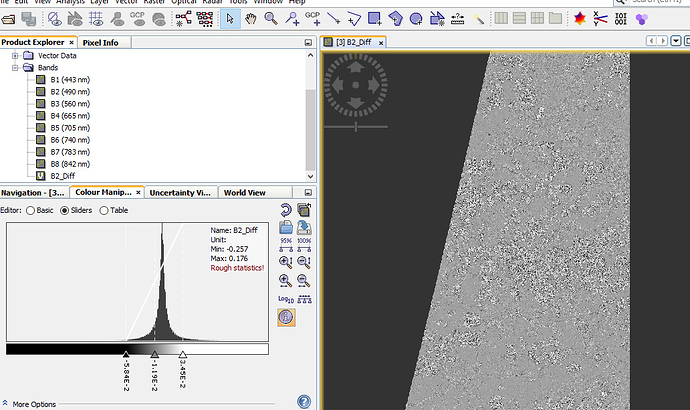The height and width of the screenshot is (410, 690).
Task: Tile windows evenly grid icon
Action: 537,18
